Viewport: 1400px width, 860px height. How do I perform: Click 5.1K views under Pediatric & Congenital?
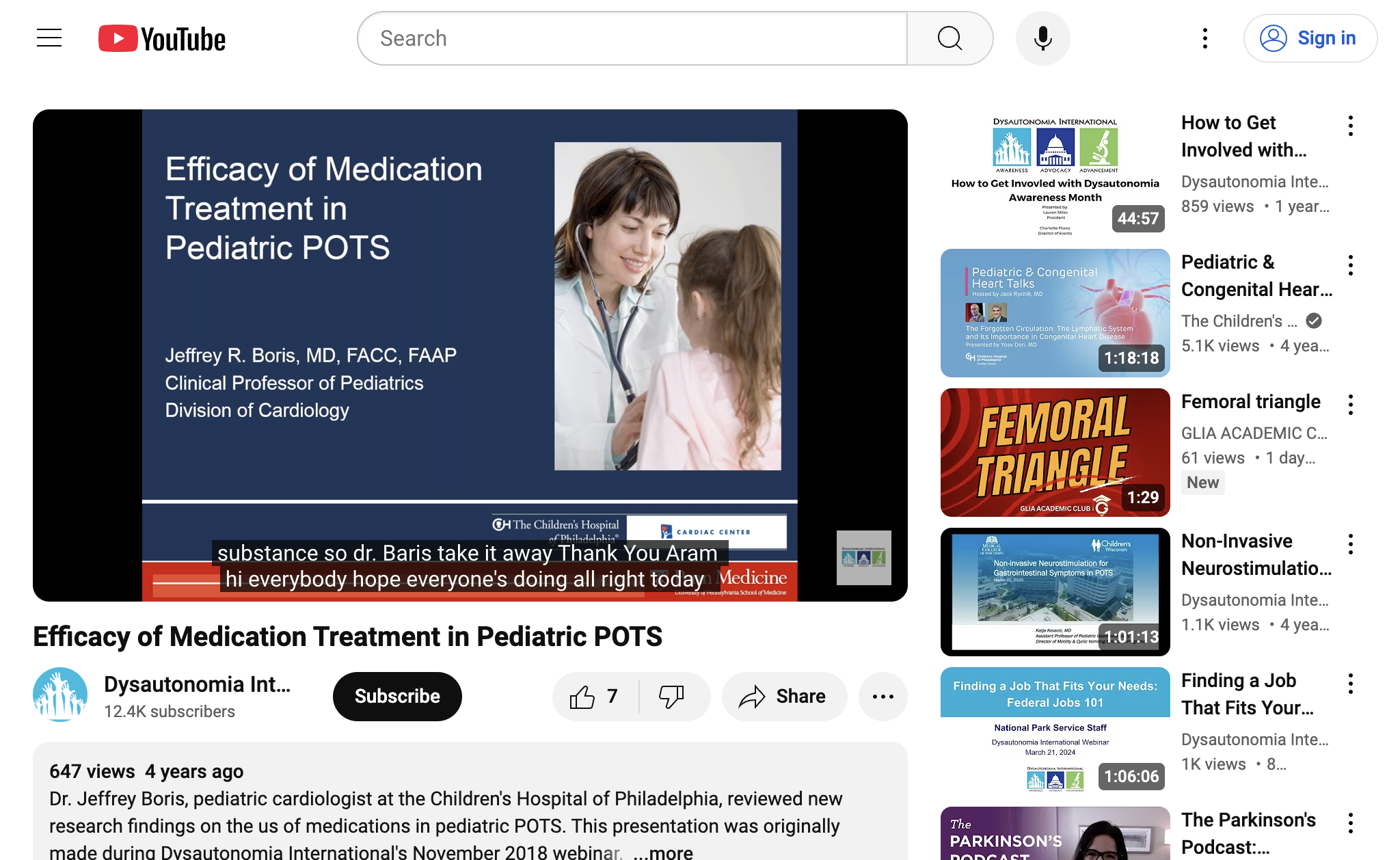1220,346
